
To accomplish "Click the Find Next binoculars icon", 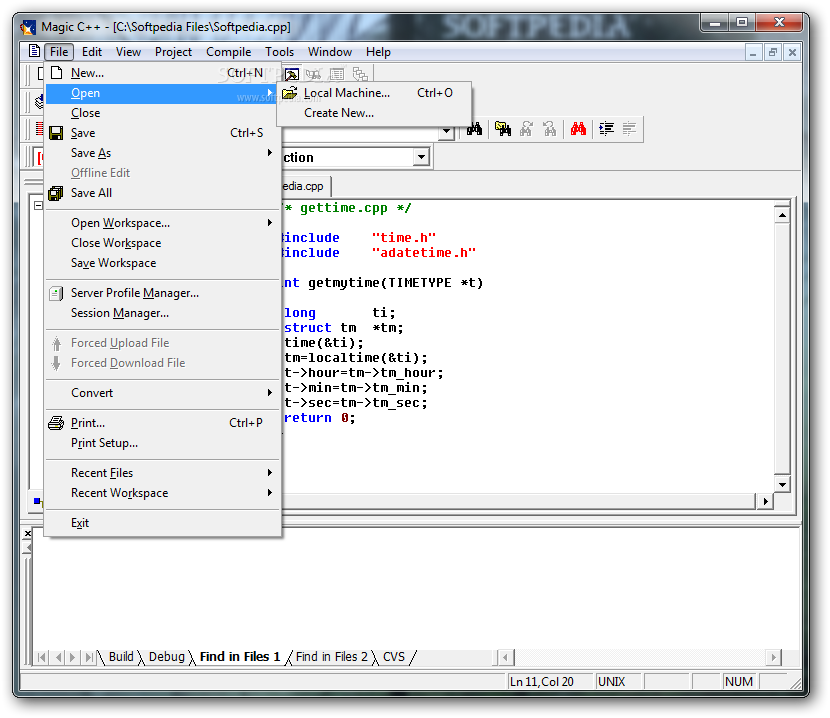I will coord(526,129).
